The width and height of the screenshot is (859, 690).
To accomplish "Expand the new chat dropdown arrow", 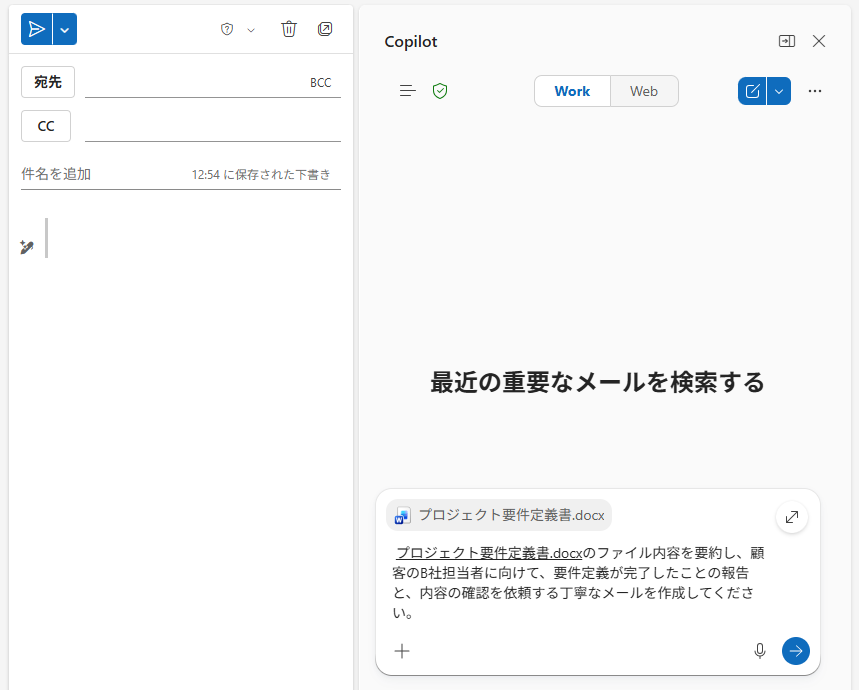I will click(779, 91).
